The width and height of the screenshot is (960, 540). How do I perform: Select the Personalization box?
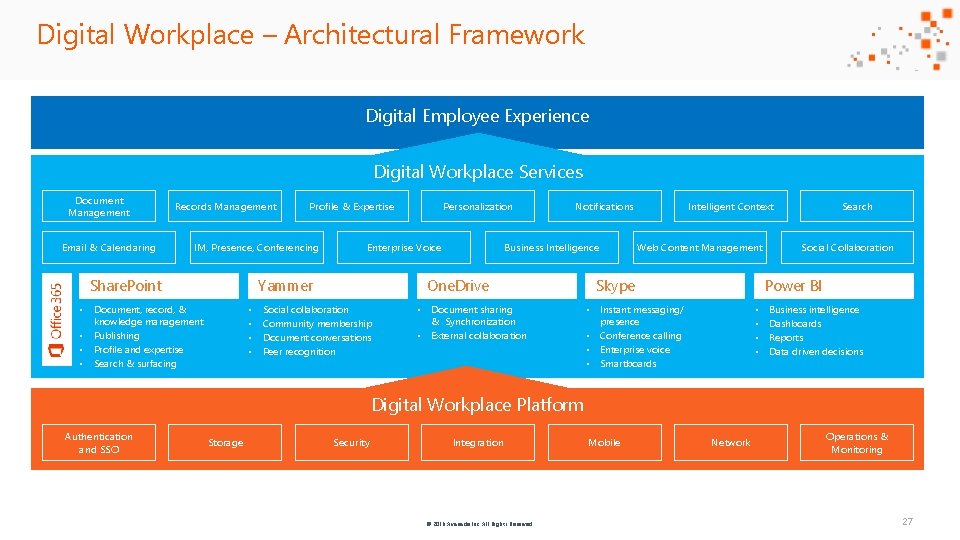(478, 206)
